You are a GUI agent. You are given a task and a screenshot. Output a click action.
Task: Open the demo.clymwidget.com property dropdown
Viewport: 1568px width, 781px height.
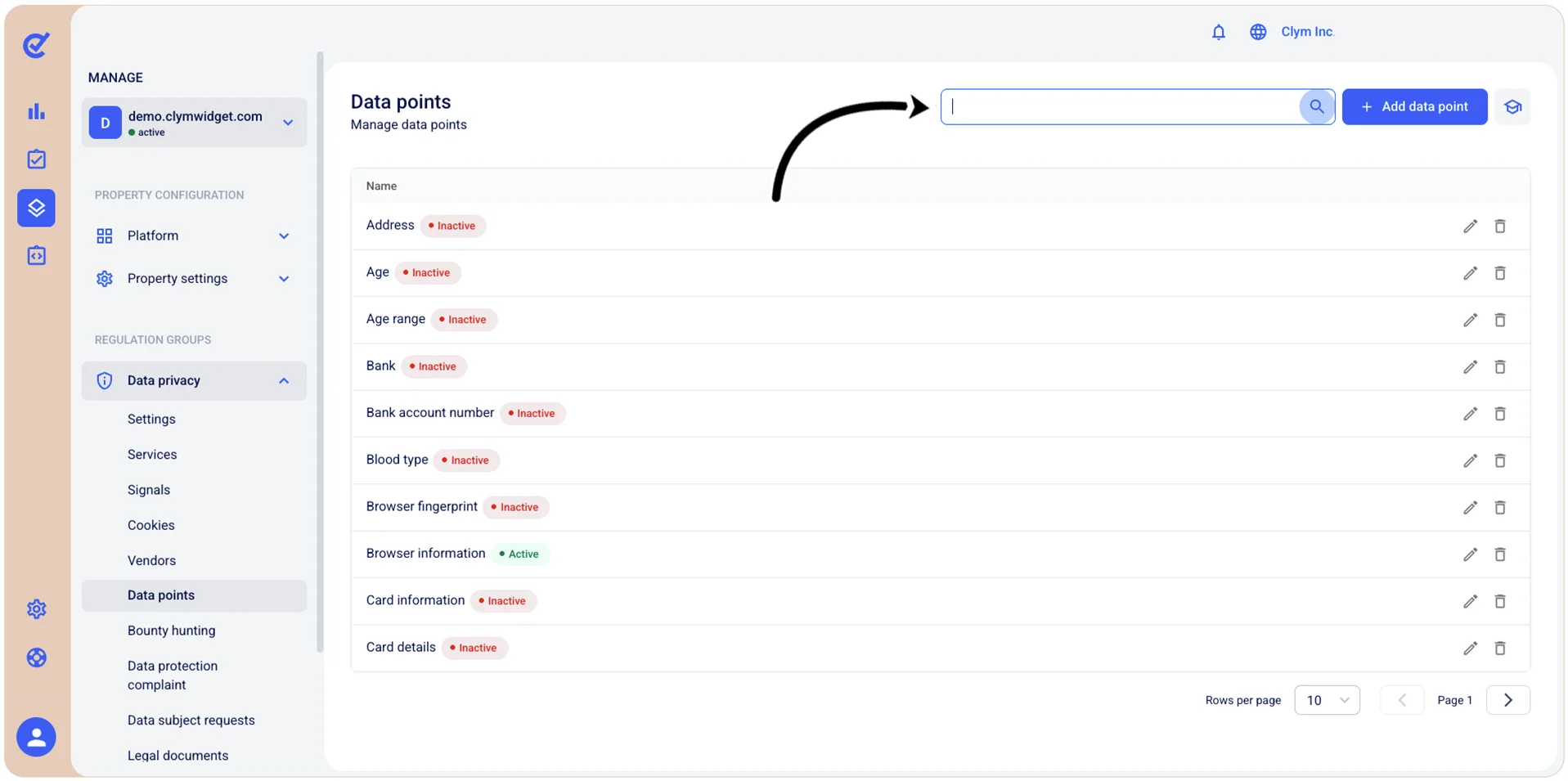(194, 123)
